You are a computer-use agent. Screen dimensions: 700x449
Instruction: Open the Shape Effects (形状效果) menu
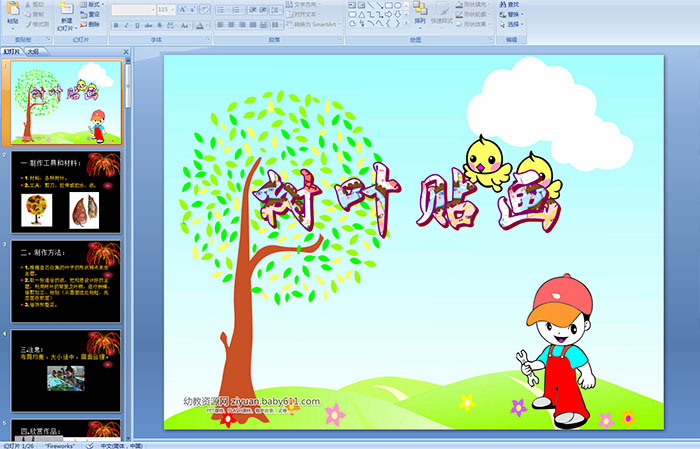(473, 24)
